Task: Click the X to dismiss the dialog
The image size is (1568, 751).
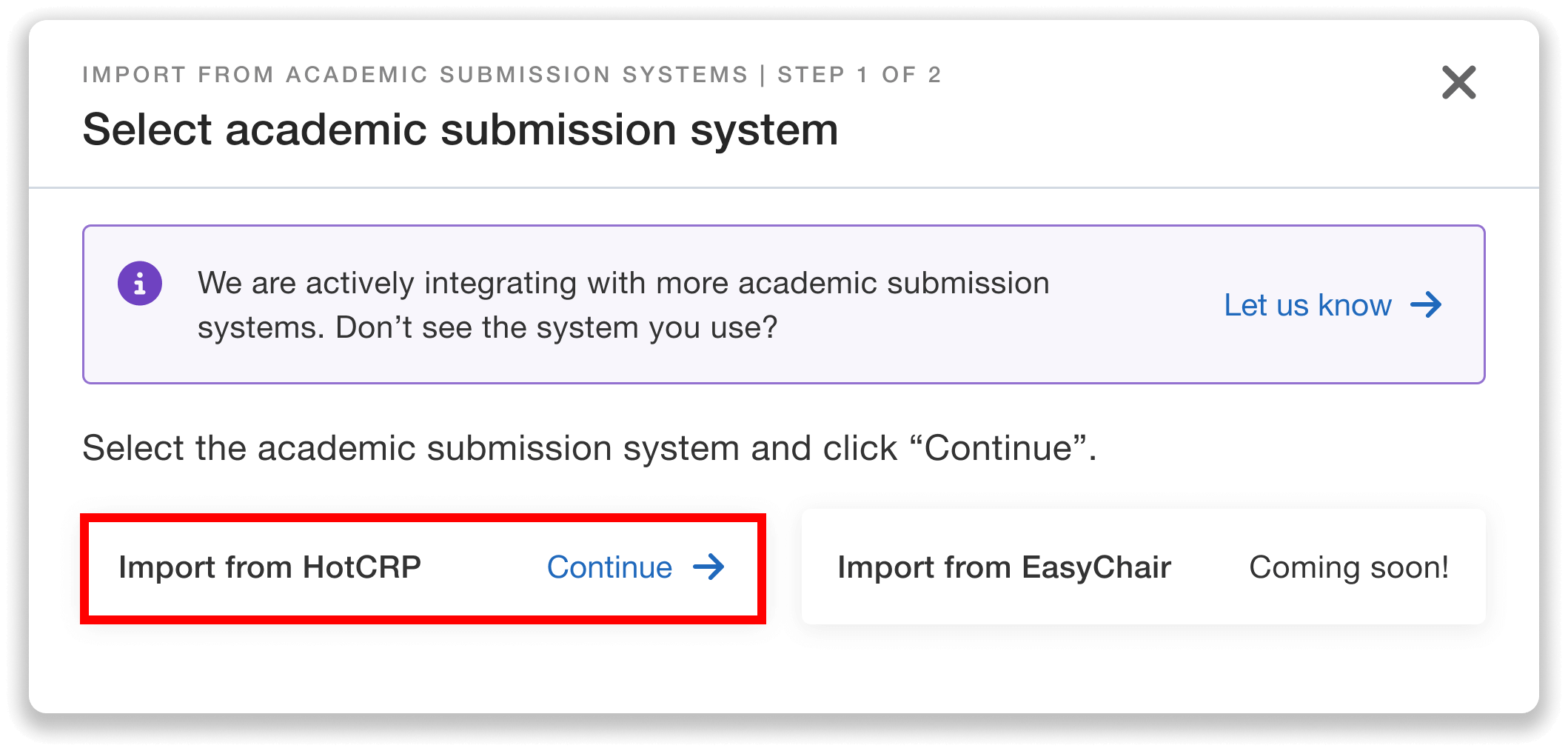Action: tap(1458, 83)
